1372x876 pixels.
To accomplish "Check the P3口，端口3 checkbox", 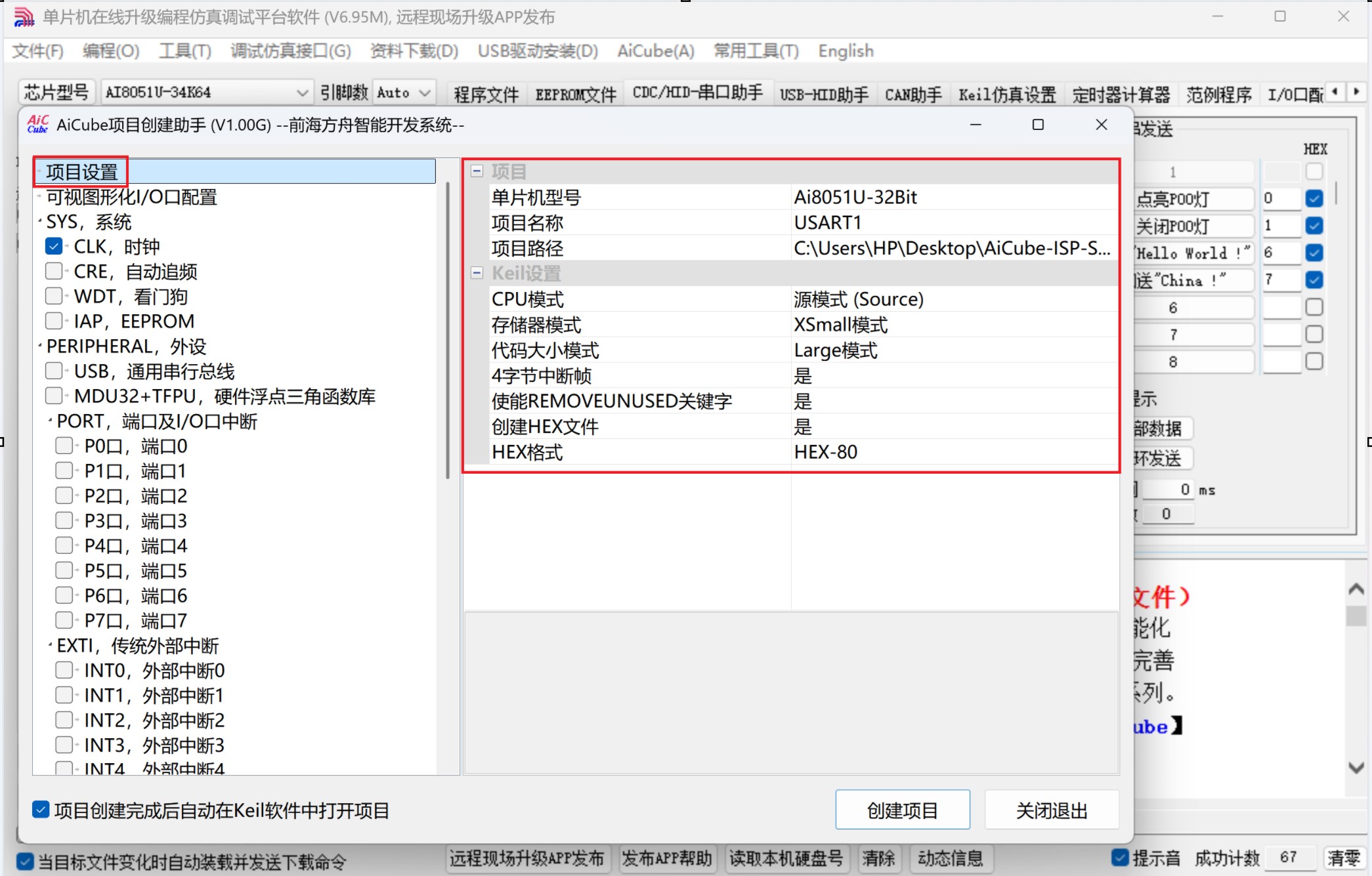I will (64, 520).
